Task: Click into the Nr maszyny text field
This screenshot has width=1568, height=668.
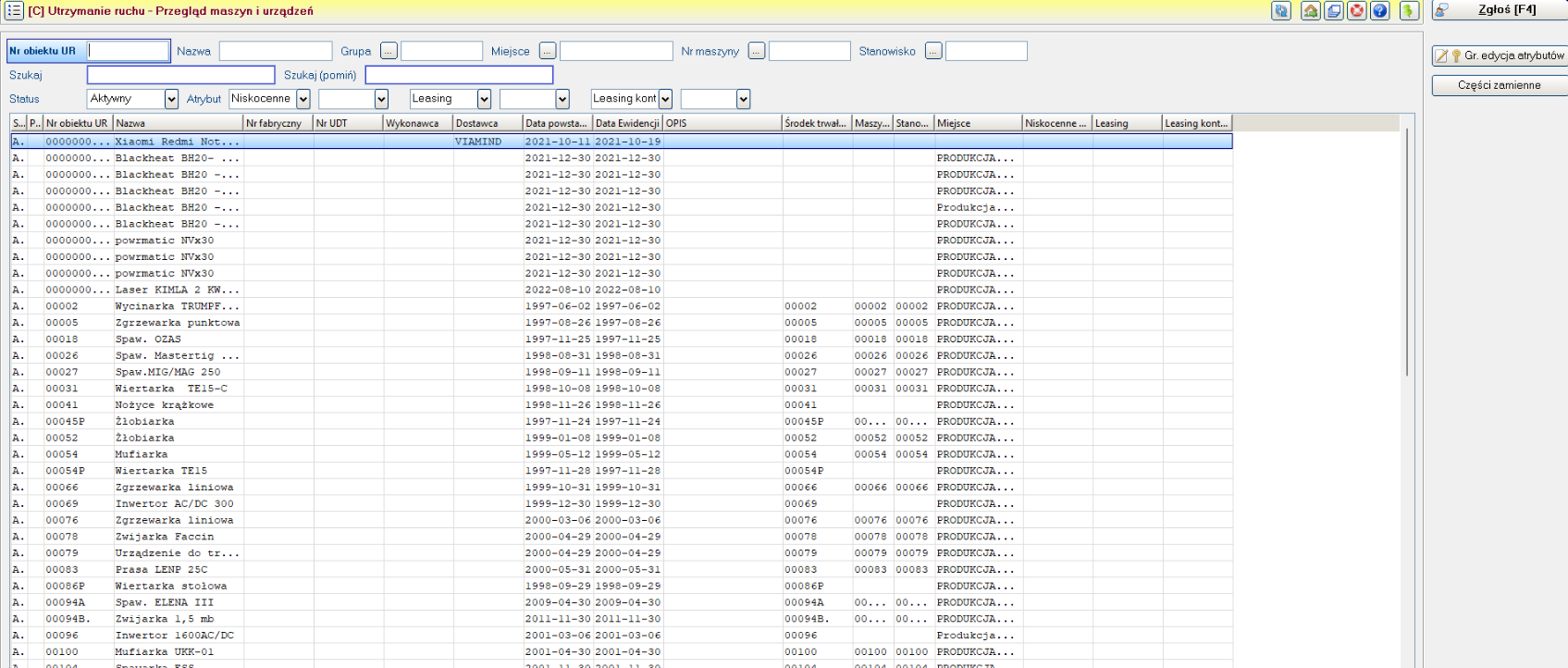Action: (x=809, y=51)
